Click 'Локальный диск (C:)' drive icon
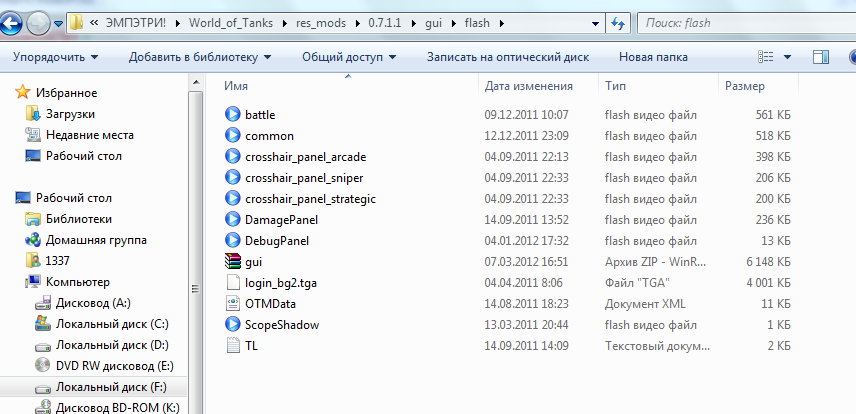856x414 pixels. click(43, 324)
